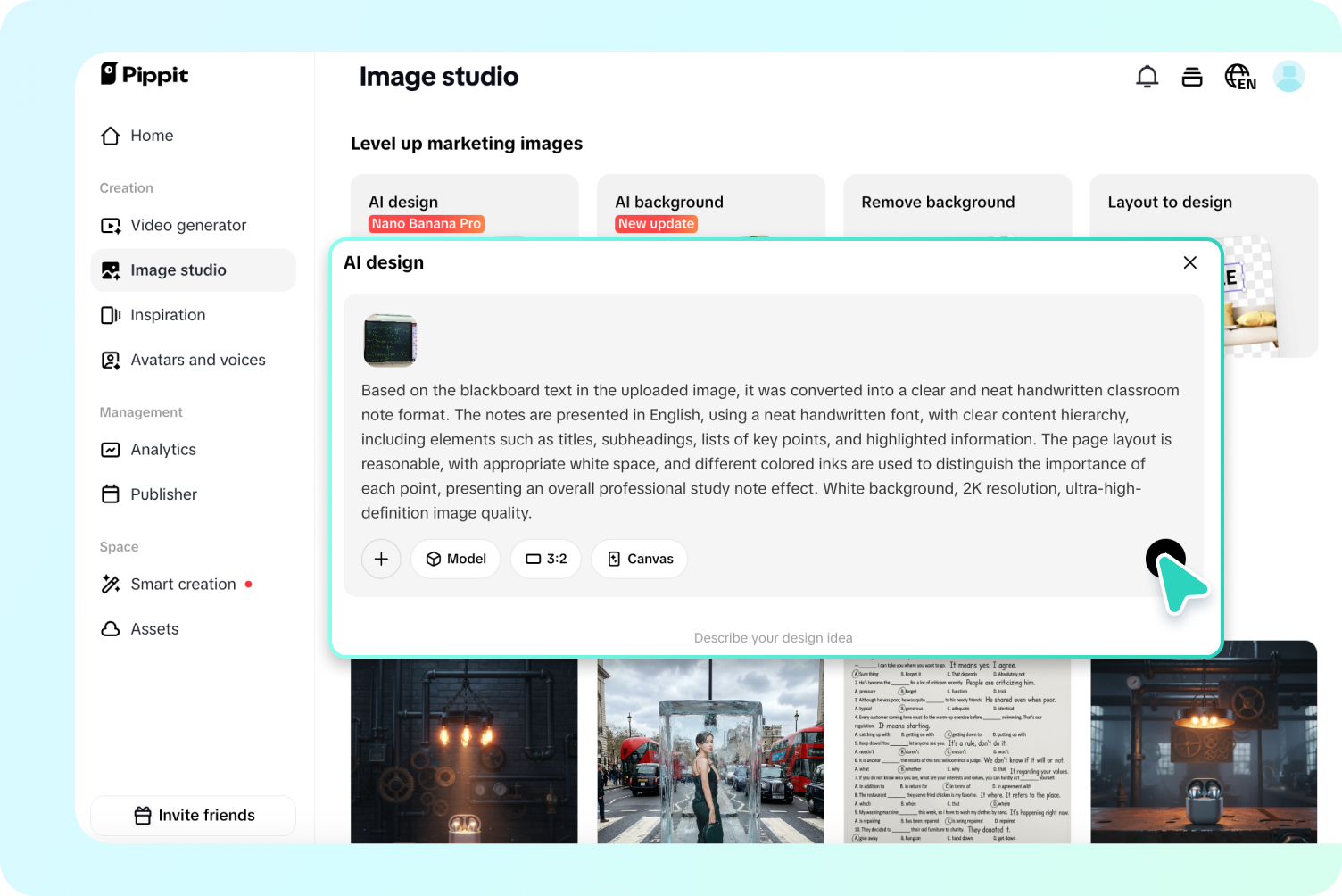
Task: Click the Canvas button
Action: pyautogui.click(x=640, y=559)
